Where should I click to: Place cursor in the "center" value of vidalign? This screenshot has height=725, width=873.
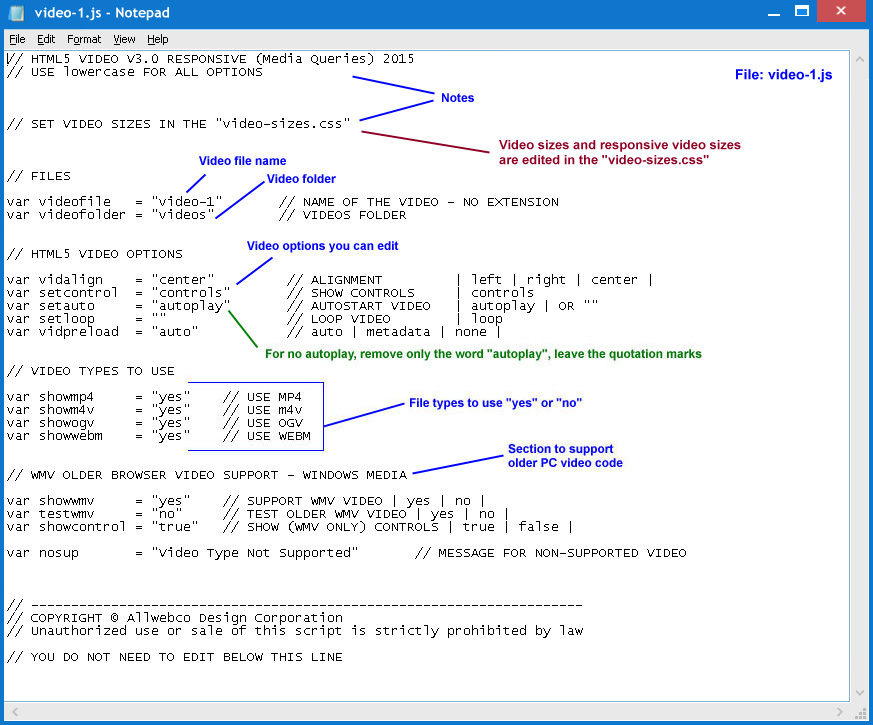pyautogui.click(x=183, y=280)
